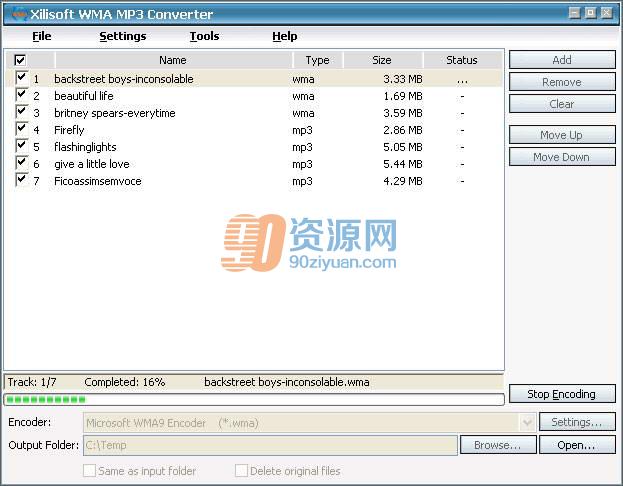The width and height of the screenshot is (623, 486).
Task: Uncheck backstreet boys-inconsolable track checkbox
Action: [x=21, y=77]
